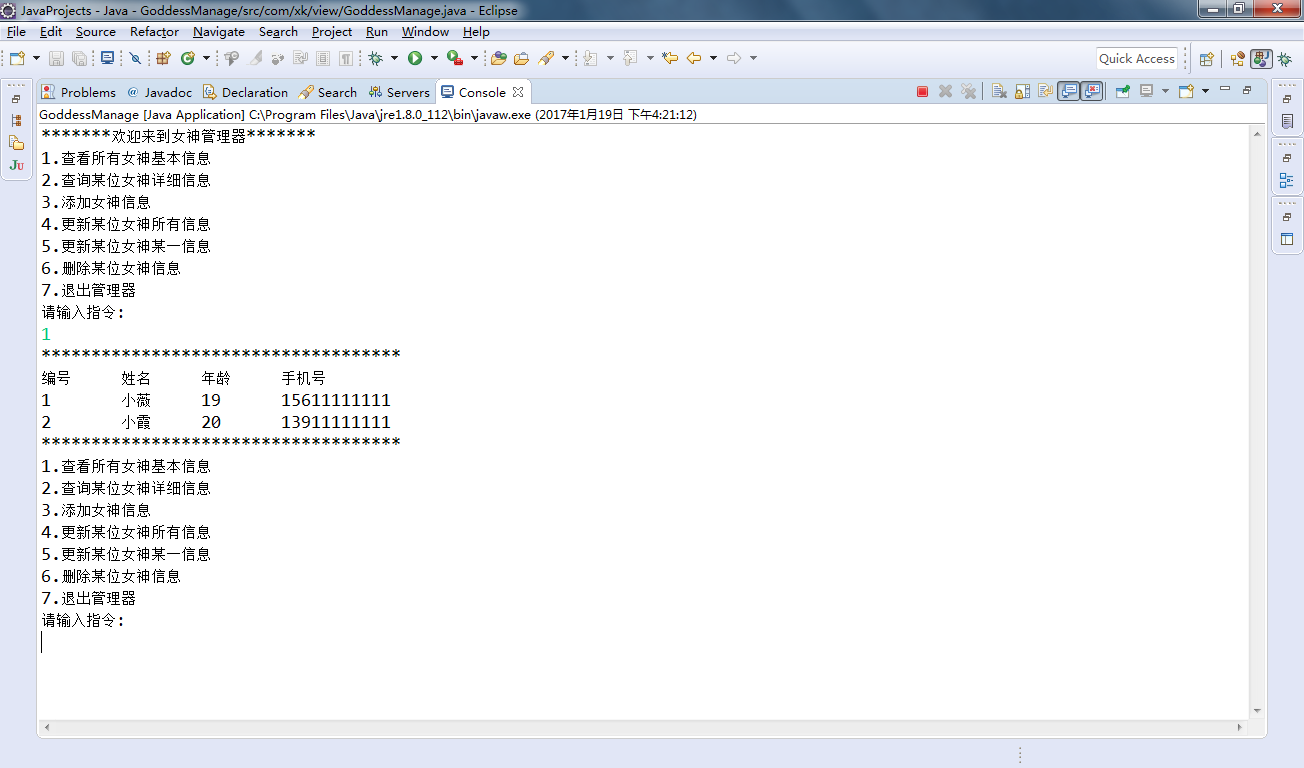Open the Run menu
Screen dimensions: 1304x768
[x=377, y=32]
